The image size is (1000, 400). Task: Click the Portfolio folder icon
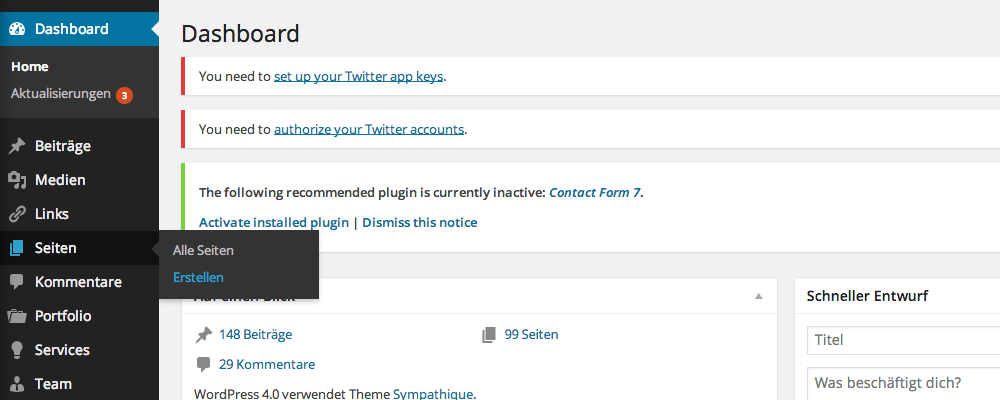click(17, 316)
